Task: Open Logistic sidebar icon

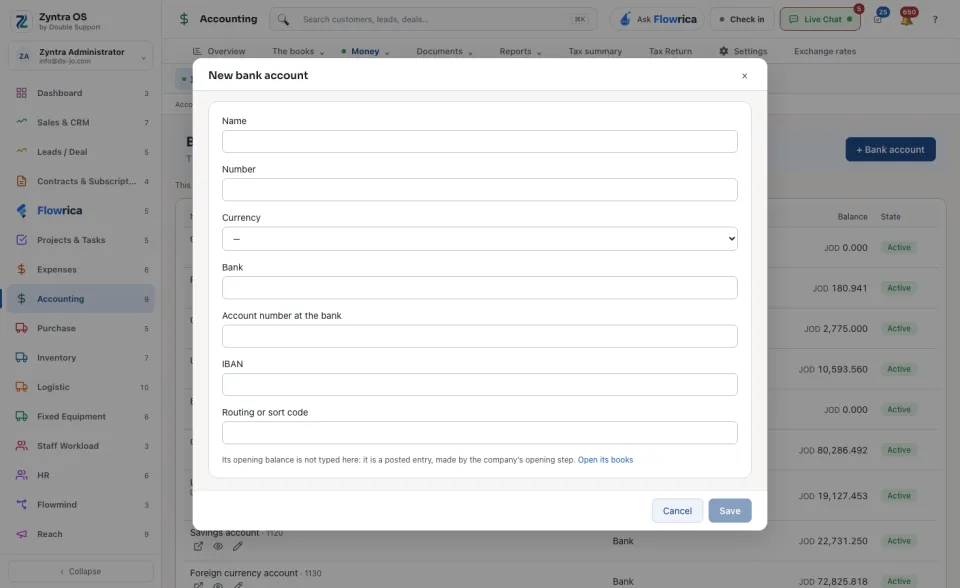Action: 21,387
